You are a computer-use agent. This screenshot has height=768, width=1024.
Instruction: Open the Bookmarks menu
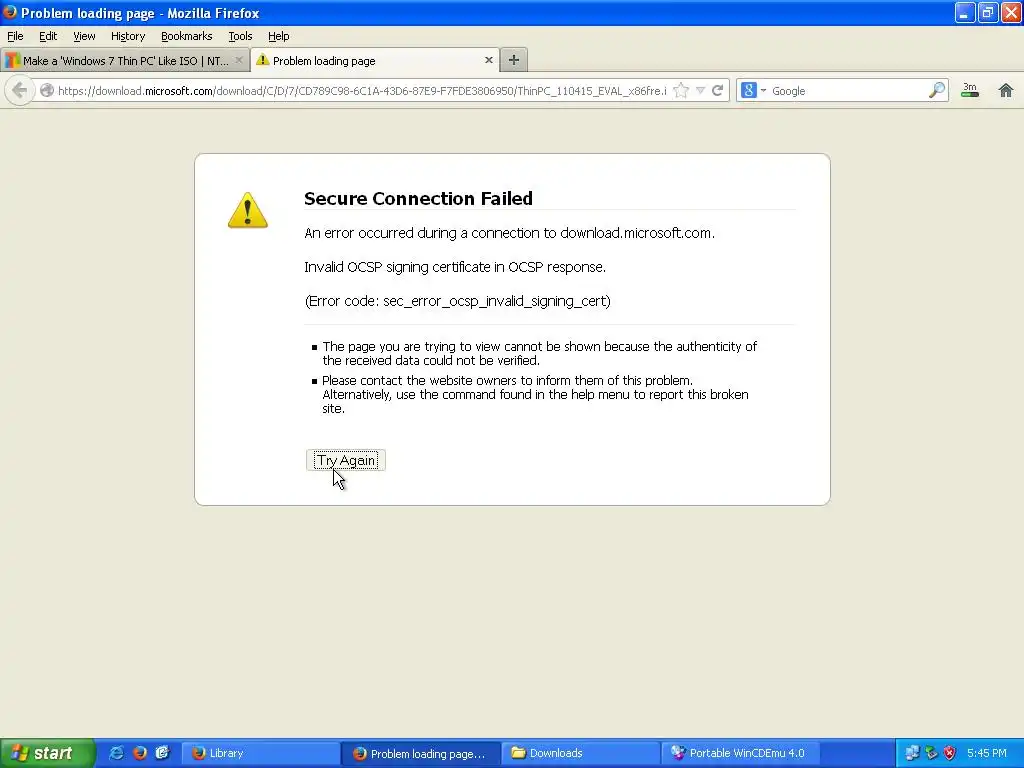pyautogui.click(x=187, y=36)
